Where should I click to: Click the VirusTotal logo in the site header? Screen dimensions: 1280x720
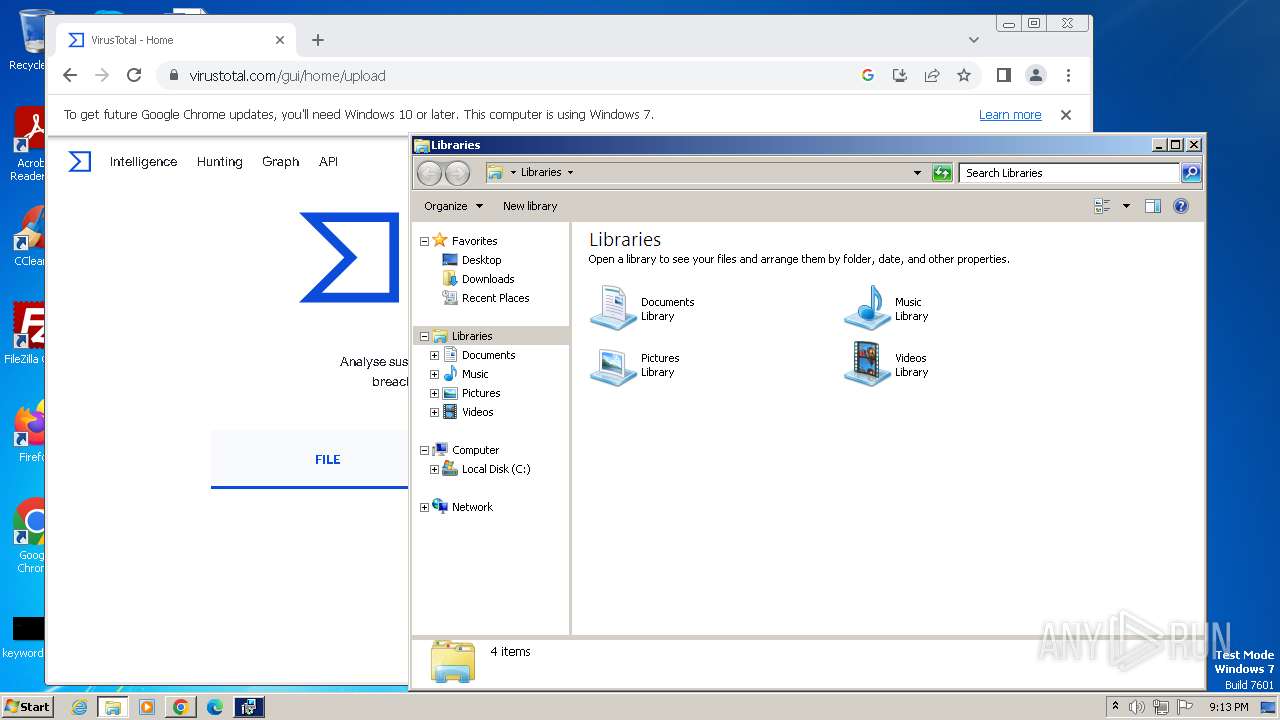(80, 161)
